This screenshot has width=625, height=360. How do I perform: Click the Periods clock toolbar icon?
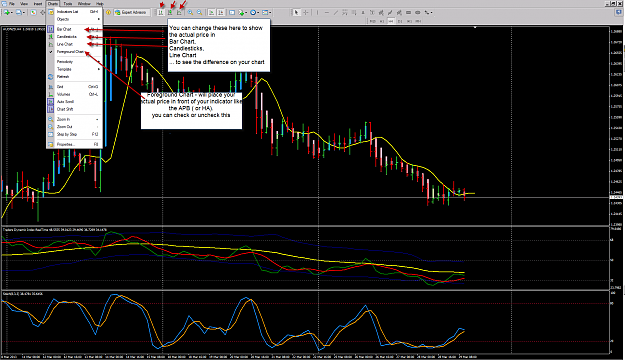(253, 12)
